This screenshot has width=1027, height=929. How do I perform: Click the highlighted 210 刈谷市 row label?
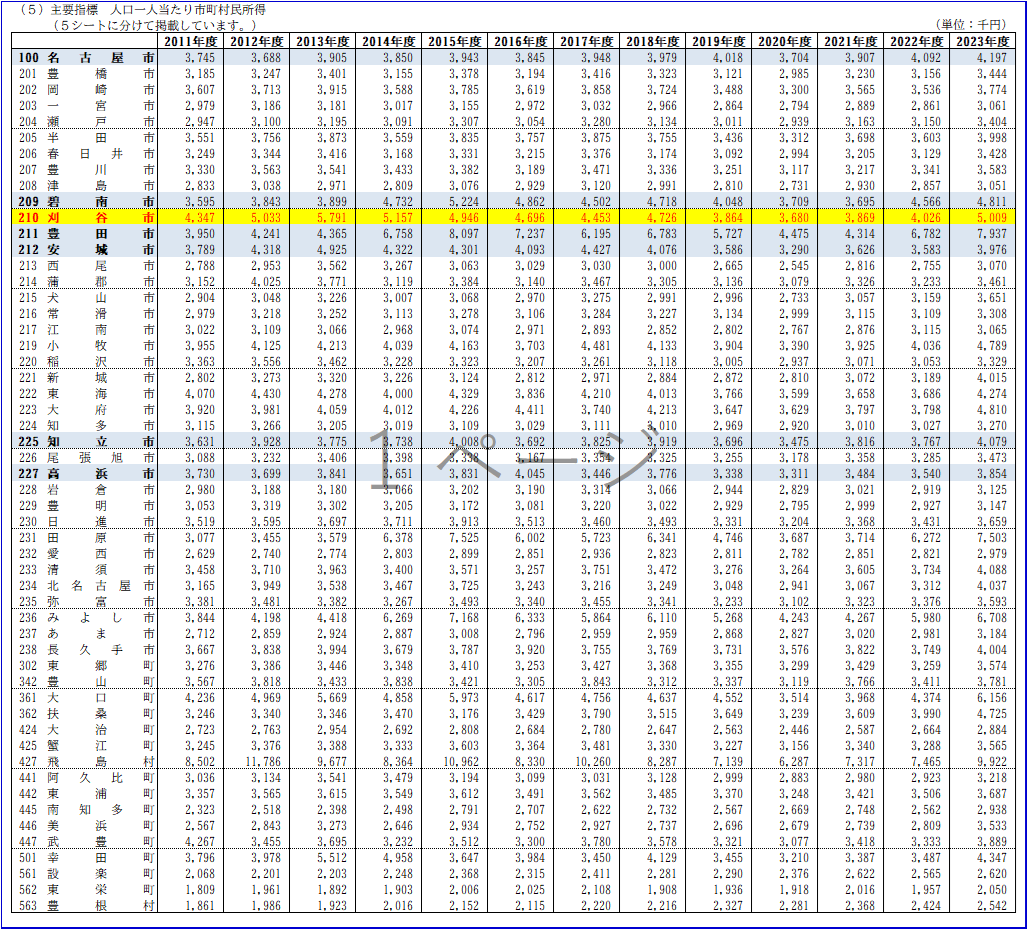[85, 218]
